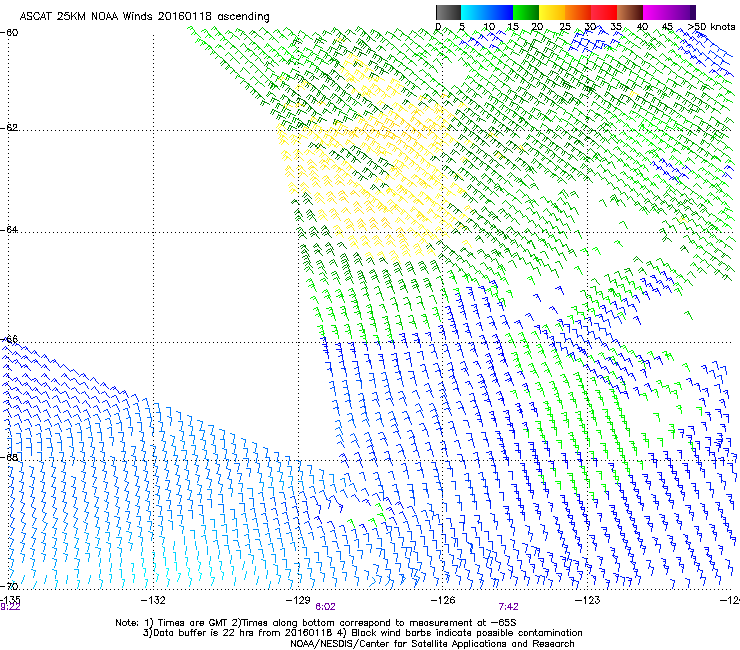Image resolution: width=740 pixels, height=650 pixels.
Task: Click the '-64' latitude label
Action: [9, 229]
